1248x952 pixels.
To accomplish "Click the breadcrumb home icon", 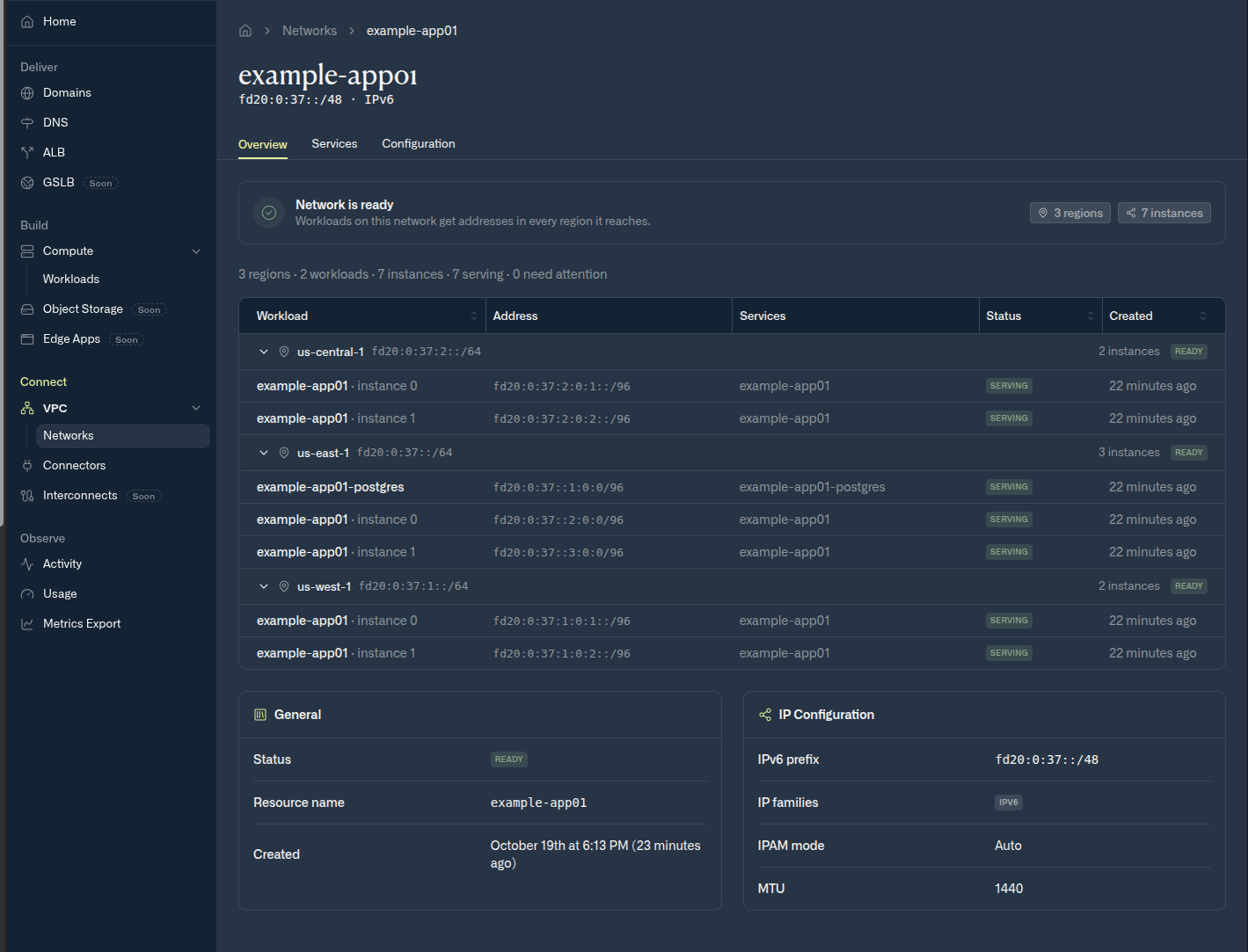I will 245,31.
